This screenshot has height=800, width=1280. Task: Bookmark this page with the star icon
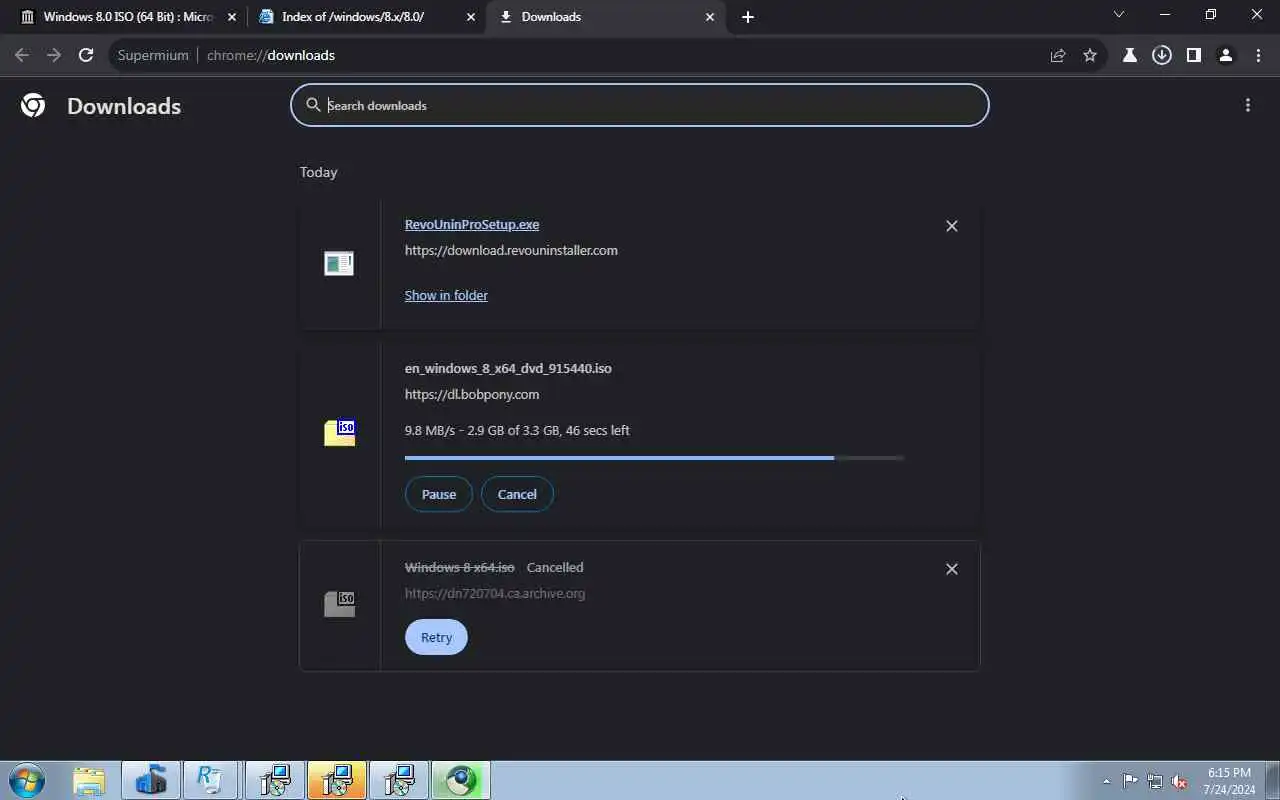click(x=1090, y=55)
